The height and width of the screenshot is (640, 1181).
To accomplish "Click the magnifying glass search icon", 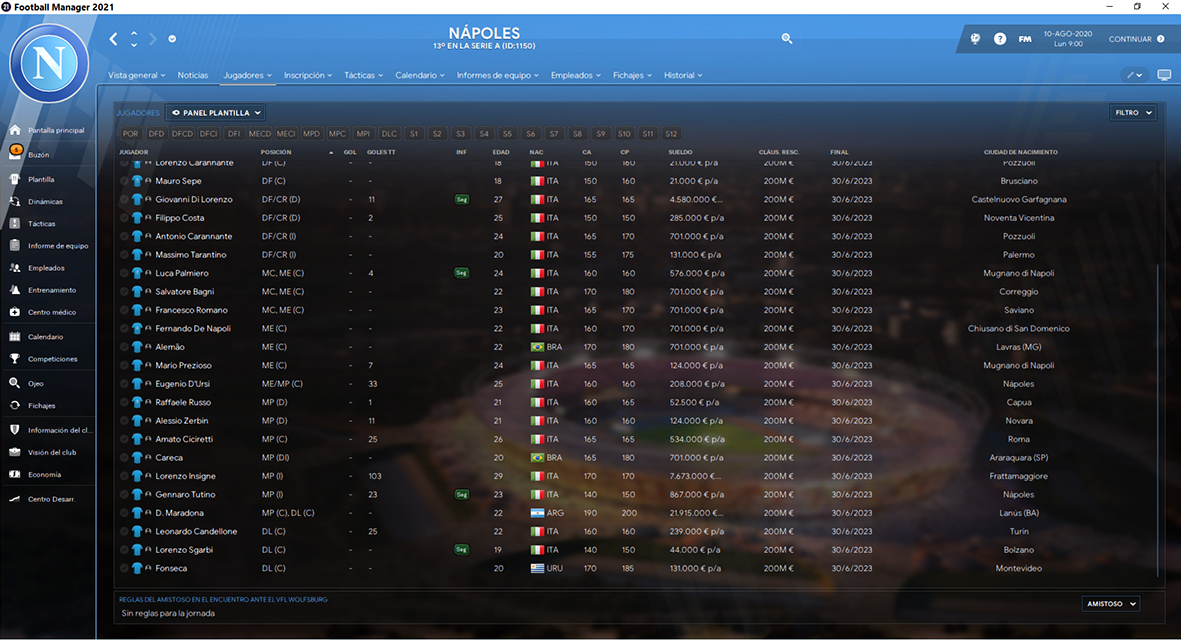I will (787, 38).
